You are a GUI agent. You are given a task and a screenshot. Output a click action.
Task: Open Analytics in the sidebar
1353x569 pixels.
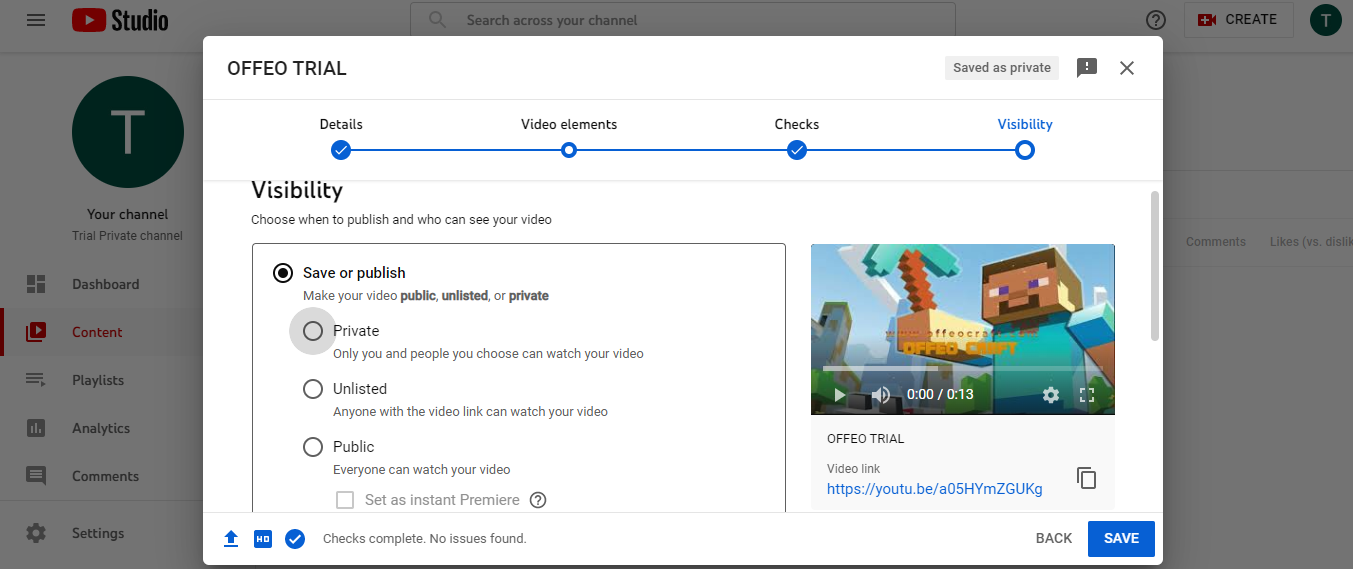click(100, 428)
